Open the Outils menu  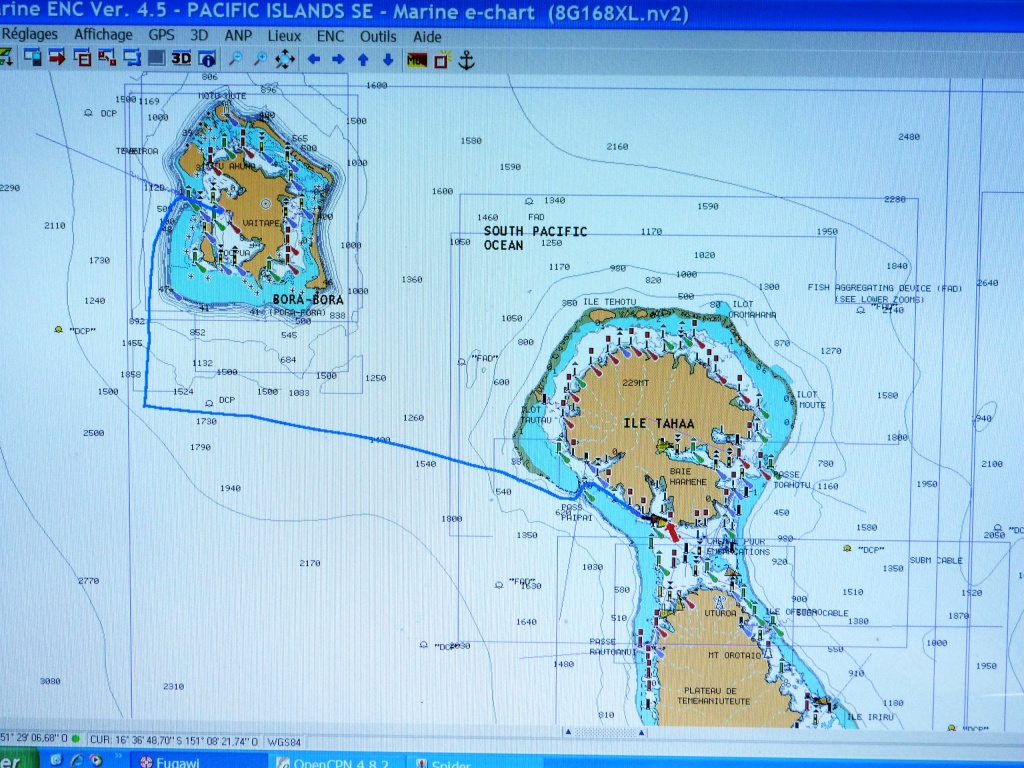pyautogui.click(x=378, y=37)
